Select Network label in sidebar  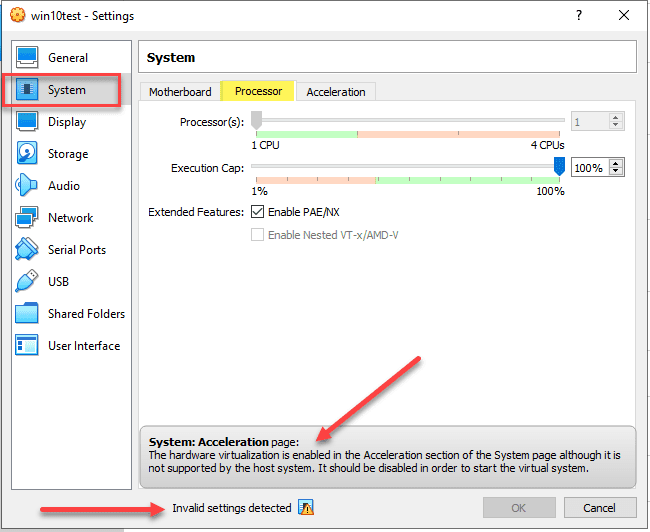(x=70, y=217)
